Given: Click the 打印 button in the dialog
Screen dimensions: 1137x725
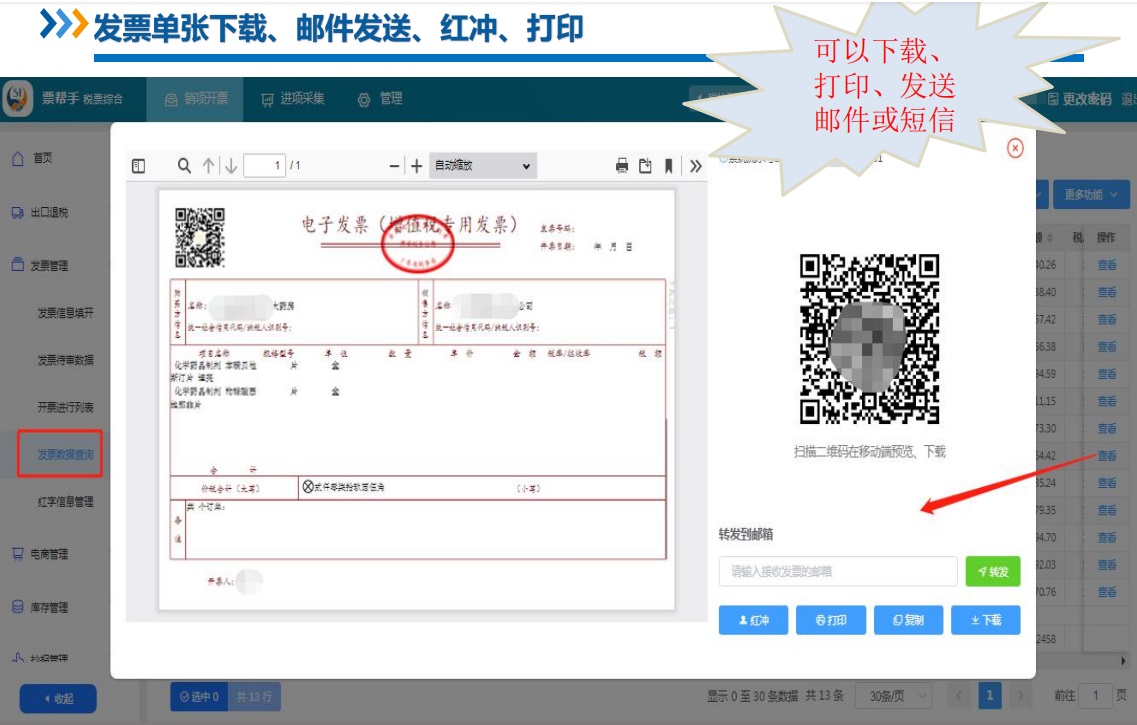Looking at the screenshot, I should [x=831, y=620].
